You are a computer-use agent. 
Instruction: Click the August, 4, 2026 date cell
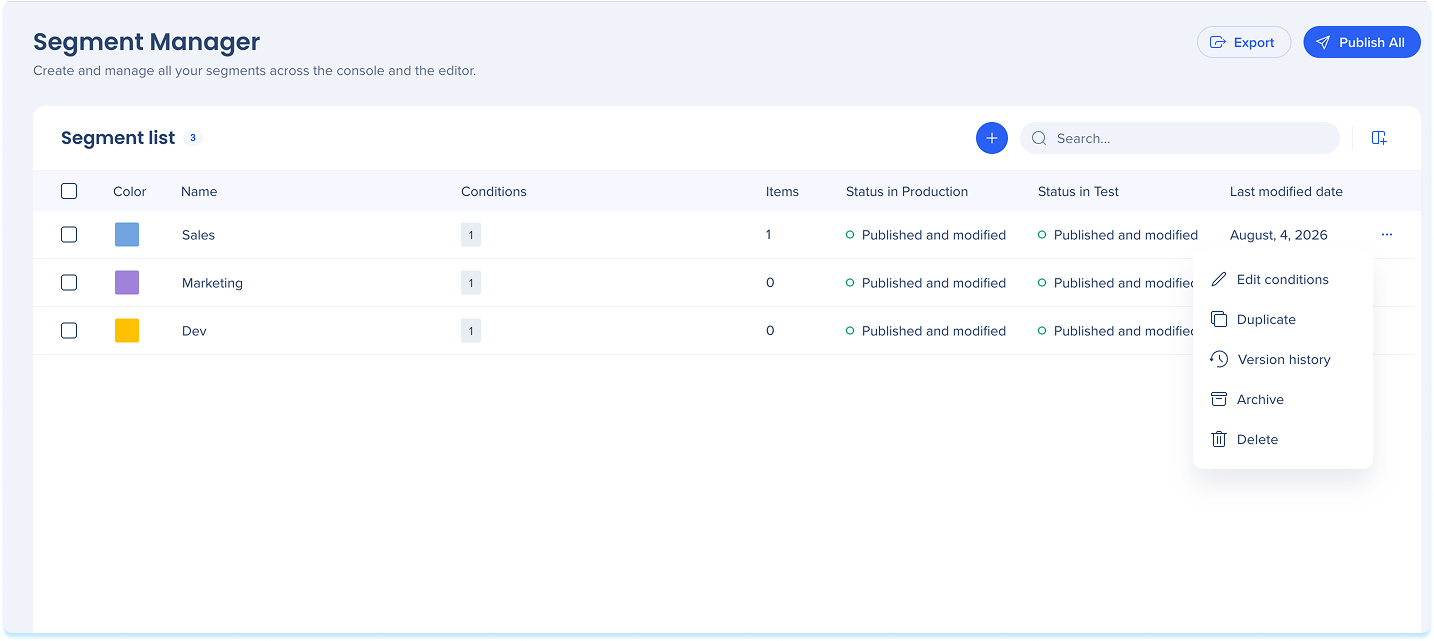click(1279, 235)
